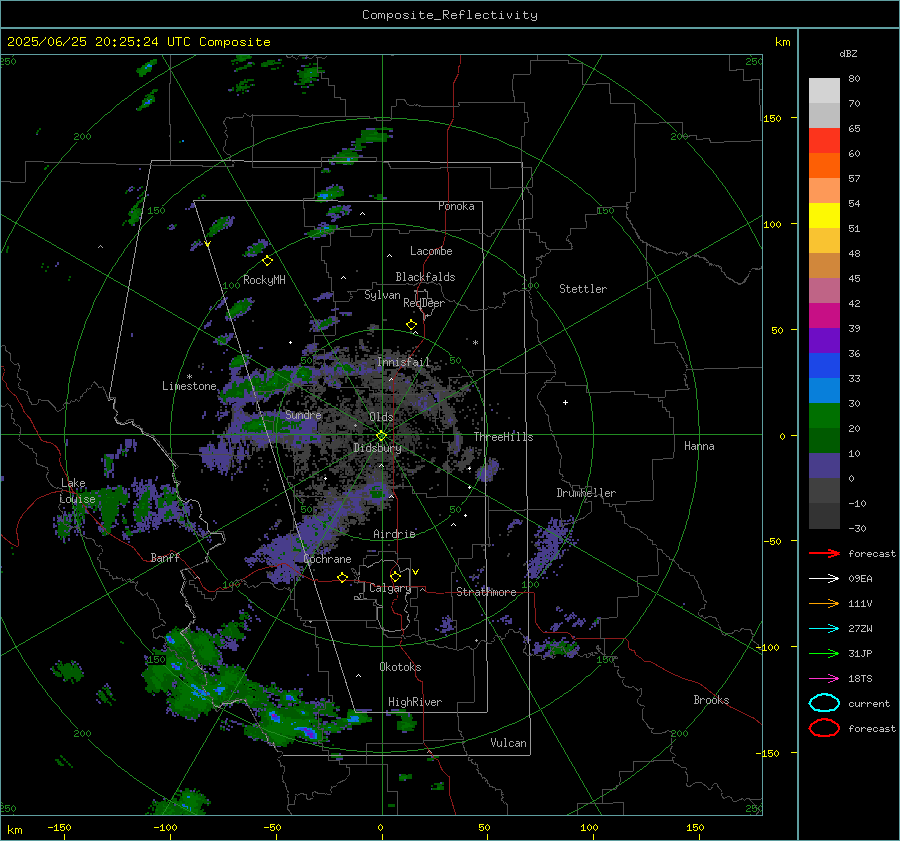Select the Strathmore label
The width and height of the screenshot is (900, 841).
pyautogui.click(x=486, y=592)
